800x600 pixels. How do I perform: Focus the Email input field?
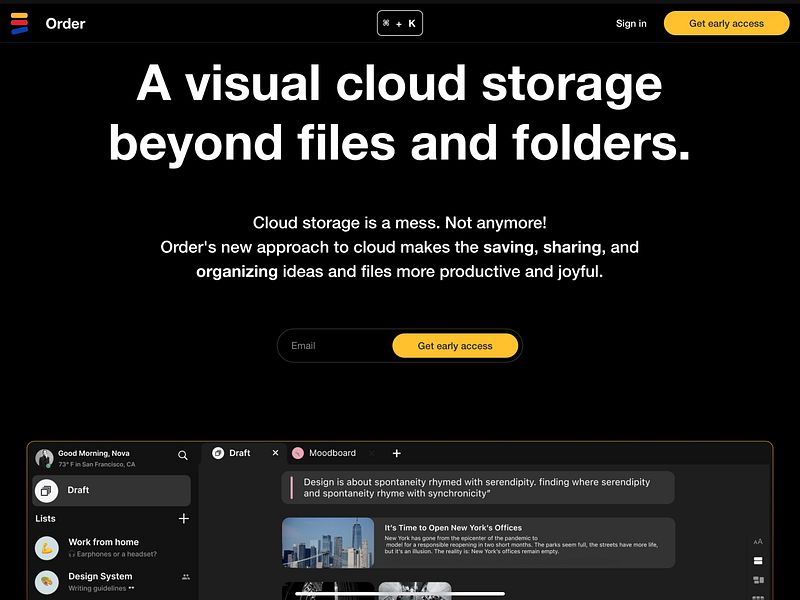coord(337,346)
